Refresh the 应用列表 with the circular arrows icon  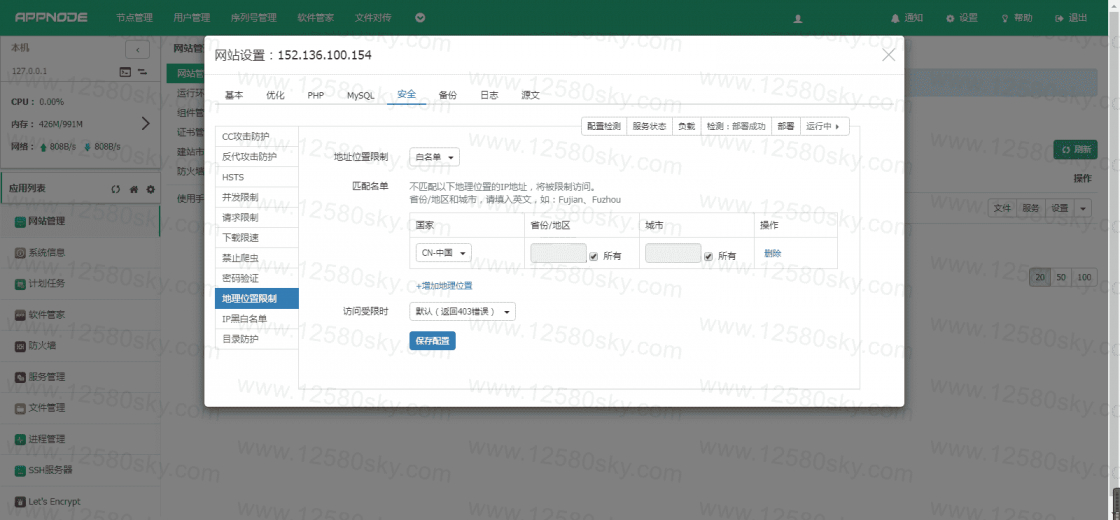click(x=116, y=189)
